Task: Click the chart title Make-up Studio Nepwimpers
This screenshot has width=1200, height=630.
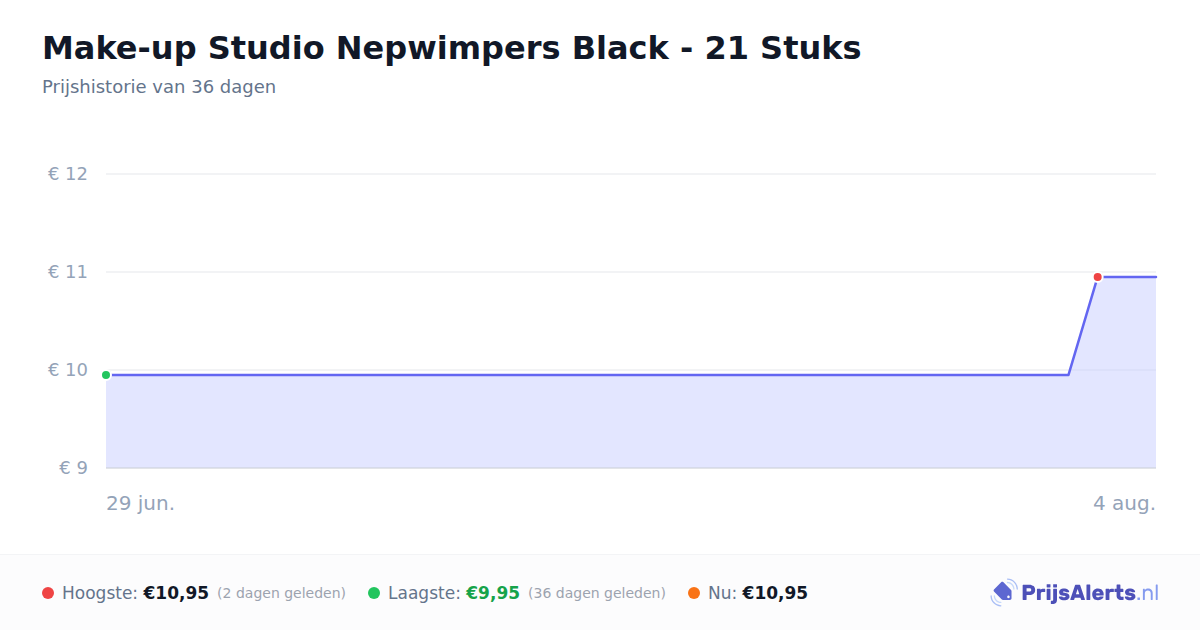Action: pyautogui.click(x=452, y=48)
